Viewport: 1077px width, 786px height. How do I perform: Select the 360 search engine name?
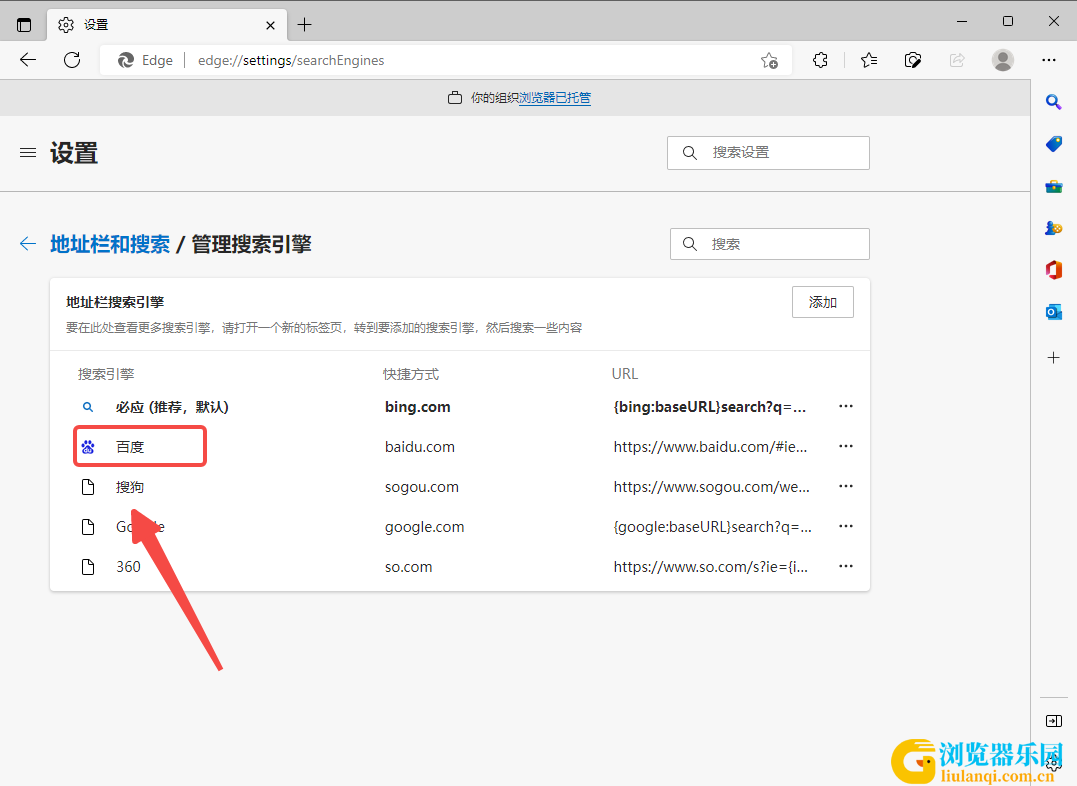coord(128,567)
